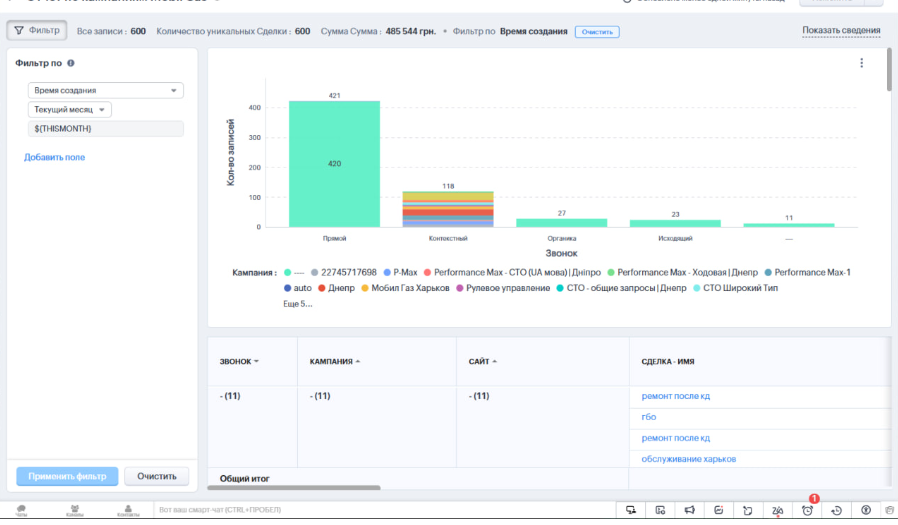Toggle the Фильтр panel button
Image resolution: width=898 pixels, height=525 pixels.
pos(37,31)
